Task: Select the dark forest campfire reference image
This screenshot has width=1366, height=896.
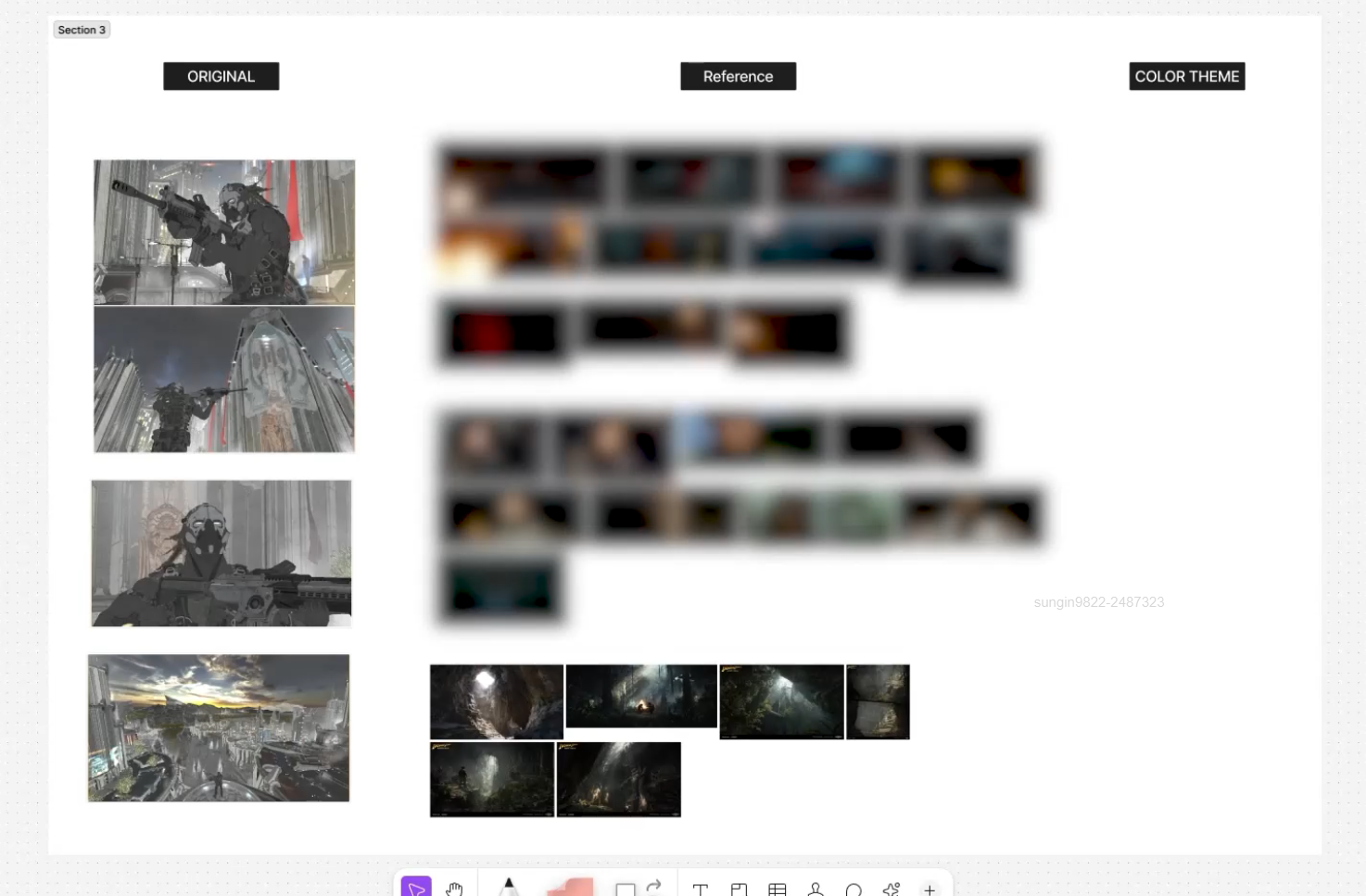Action: 641,696
